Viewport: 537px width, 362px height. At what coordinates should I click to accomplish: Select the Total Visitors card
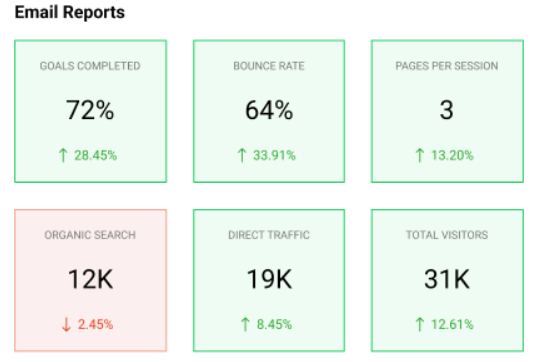click(x=447, y=280)
